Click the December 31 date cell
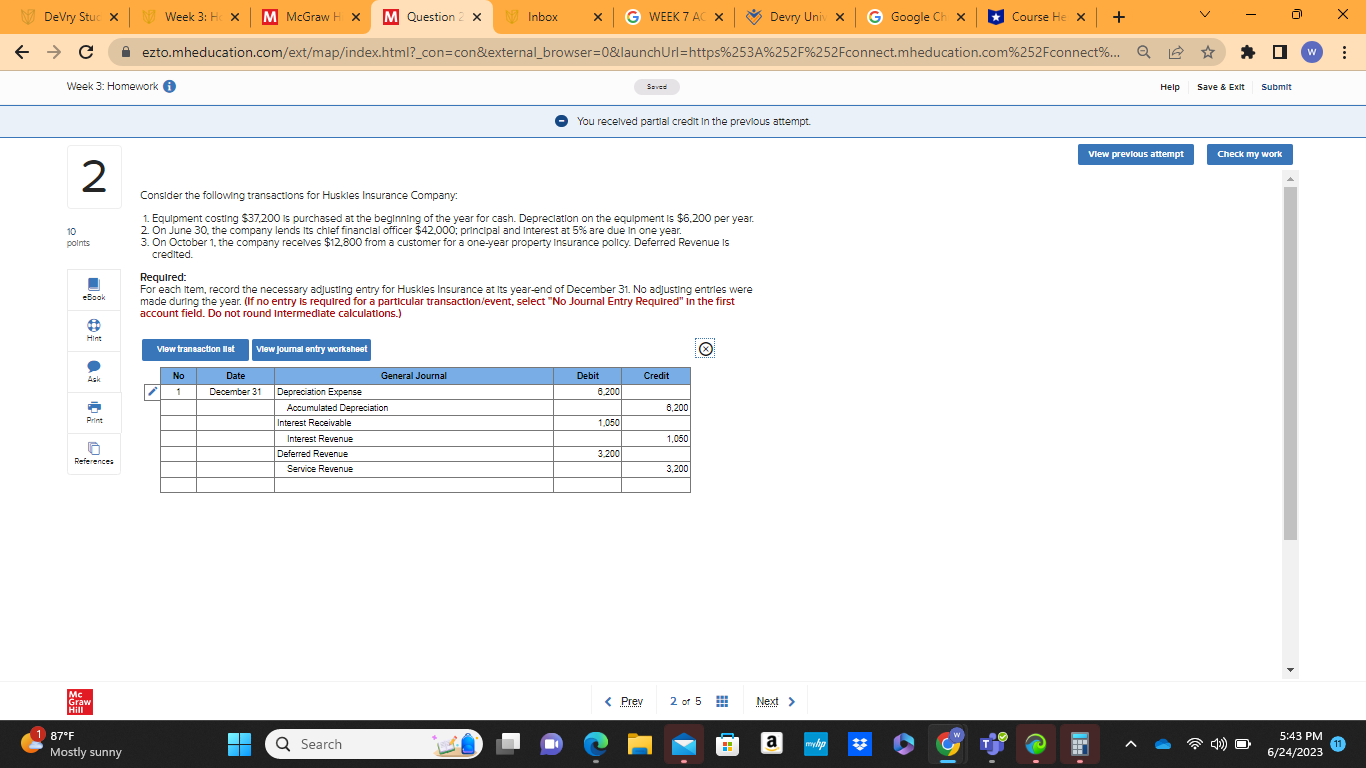The height and width of the screenshot is (768, 1366). point(235,392)
